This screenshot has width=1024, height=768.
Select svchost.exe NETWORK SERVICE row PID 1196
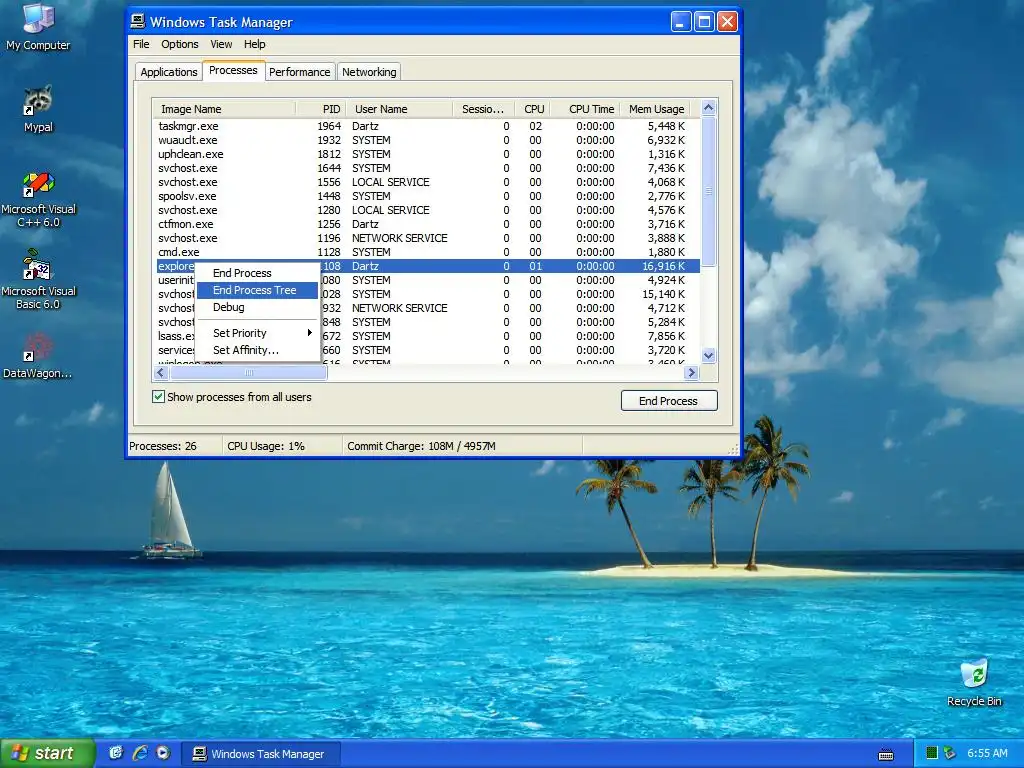[428, 238]
